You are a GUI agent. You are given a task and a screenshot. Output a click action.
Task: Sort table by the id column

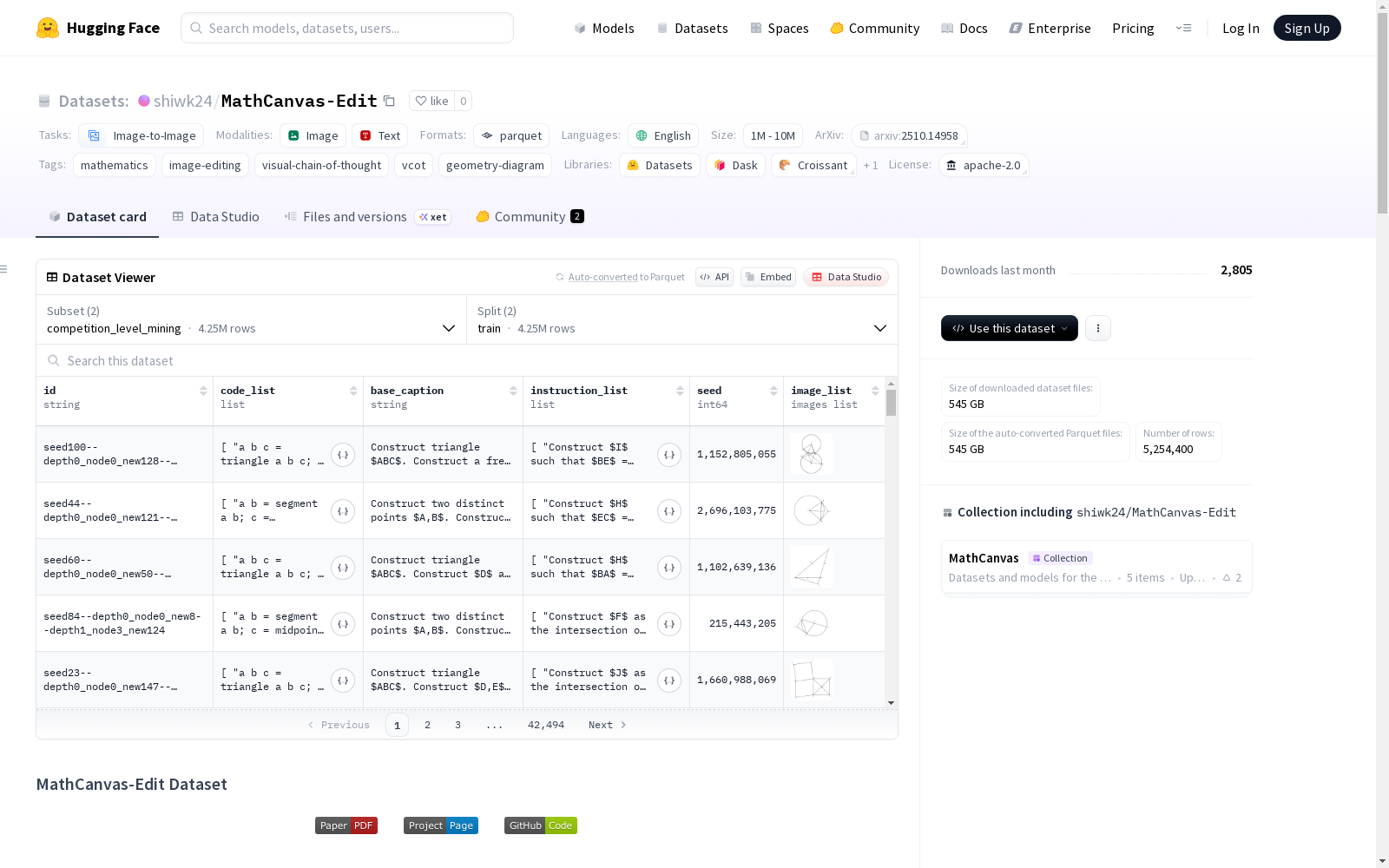(x=203, y=391)
